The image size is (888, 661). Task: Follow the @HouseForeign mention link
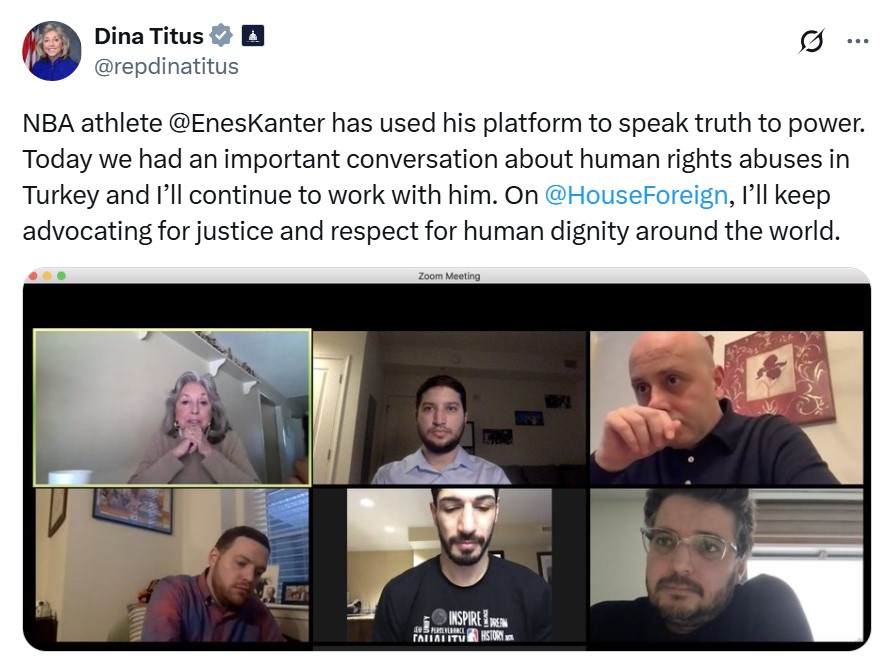pos(636,195)
